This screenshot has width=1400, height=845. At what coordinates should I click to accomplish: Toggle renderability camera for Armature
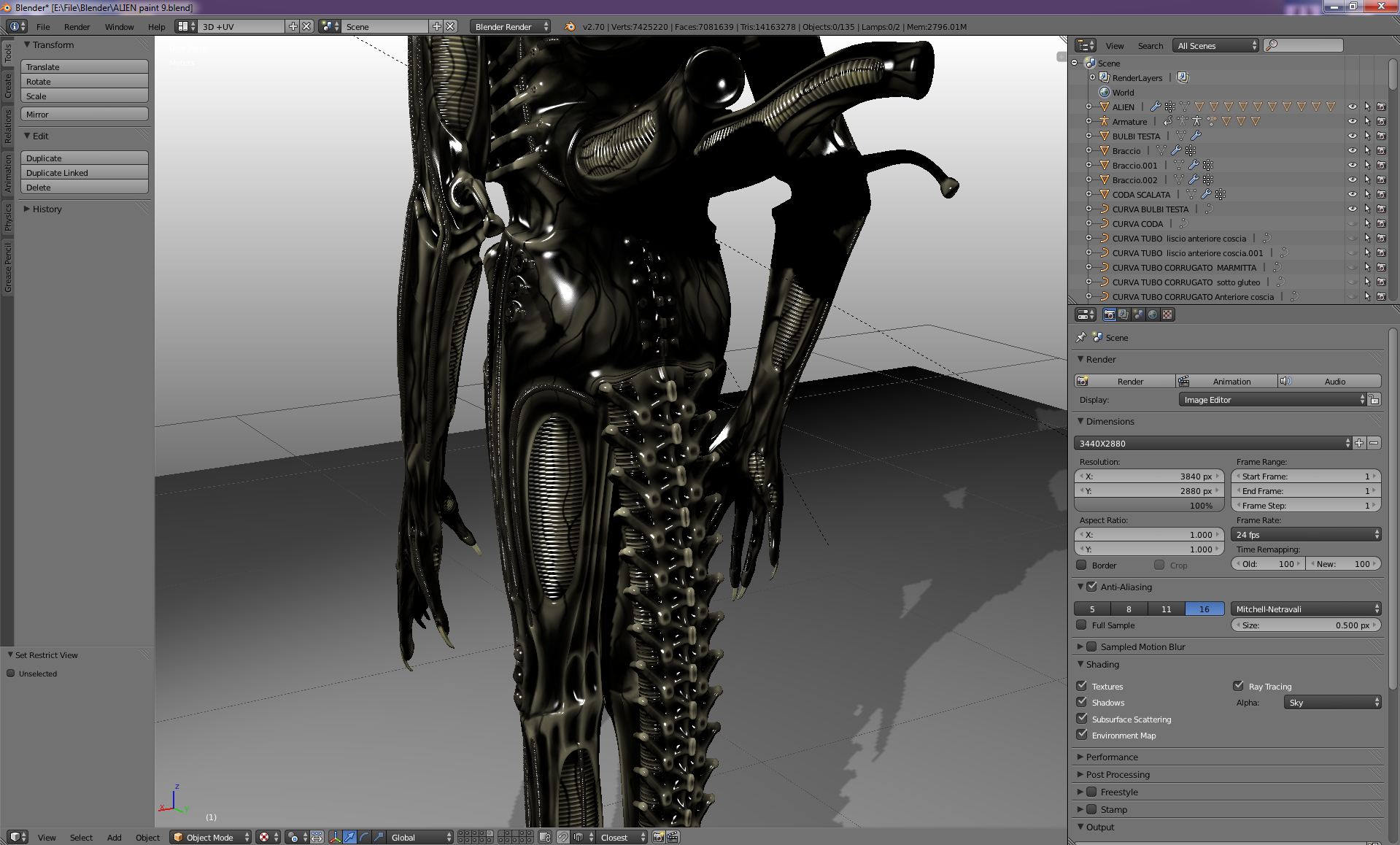pos(1382,121)
